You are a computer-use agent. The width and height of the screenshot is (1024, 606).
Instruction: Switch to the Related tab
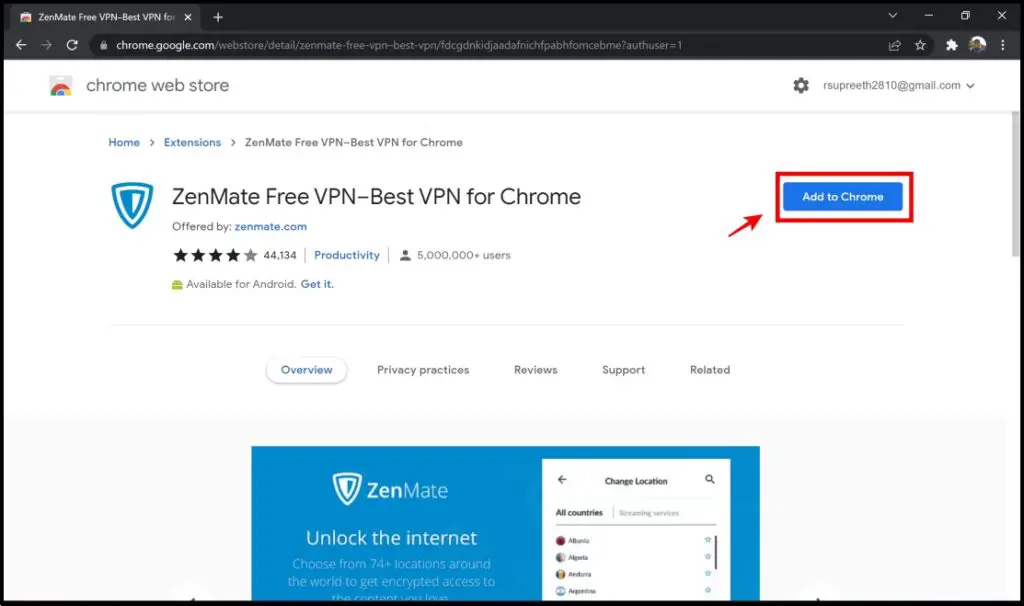click(x=710, y=370)
